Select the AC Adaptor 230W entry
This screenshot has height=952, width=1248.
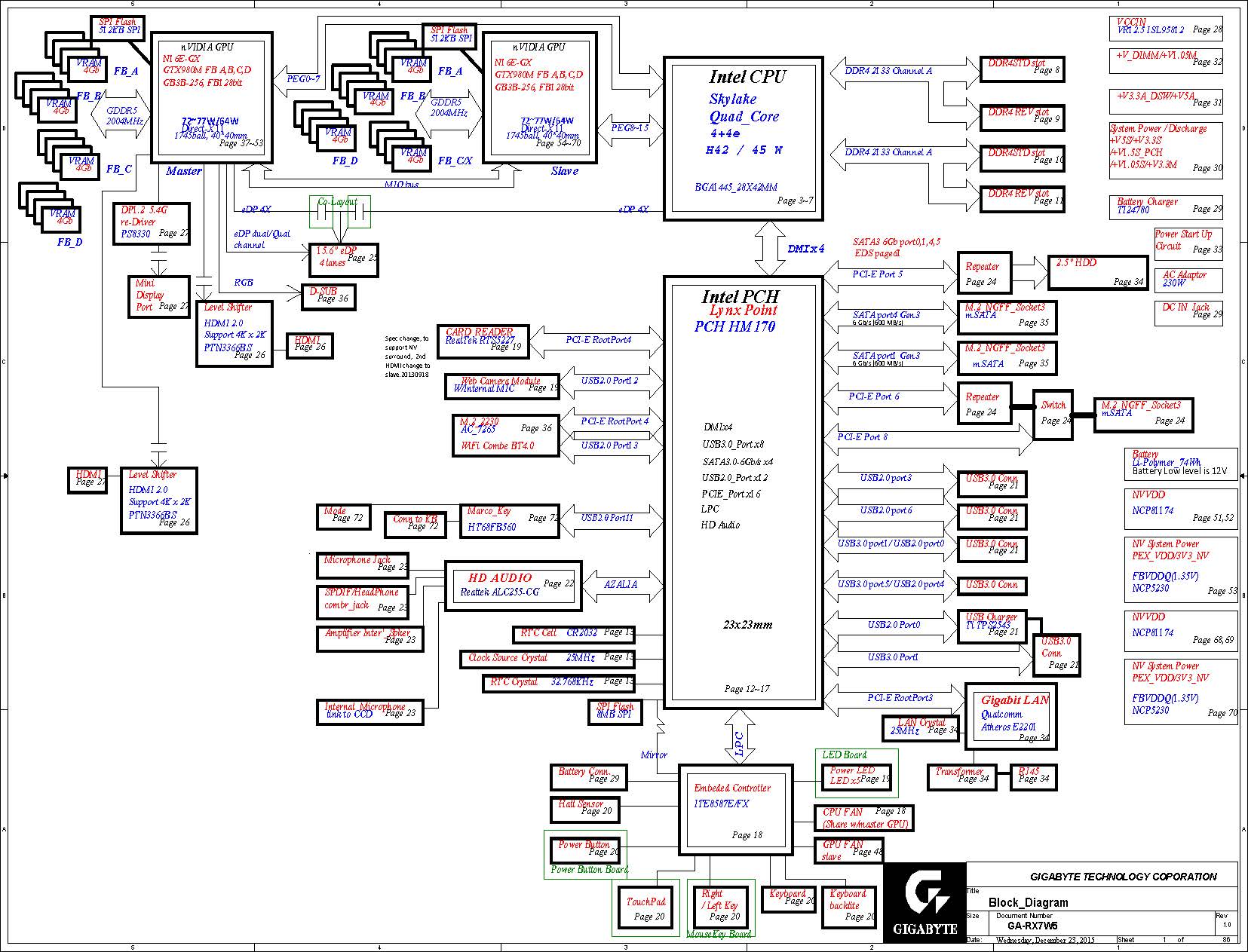pos(1188,280)
